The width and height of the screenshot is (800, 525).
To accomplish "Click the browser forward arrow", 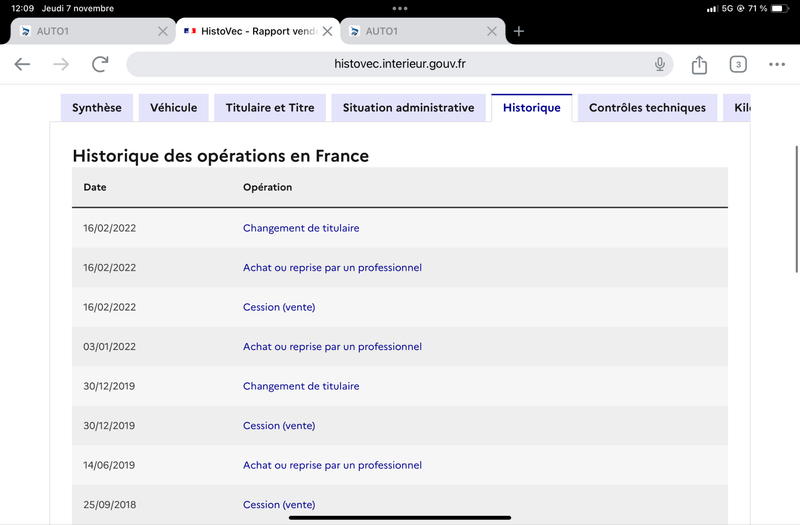I will pos(61,64).
